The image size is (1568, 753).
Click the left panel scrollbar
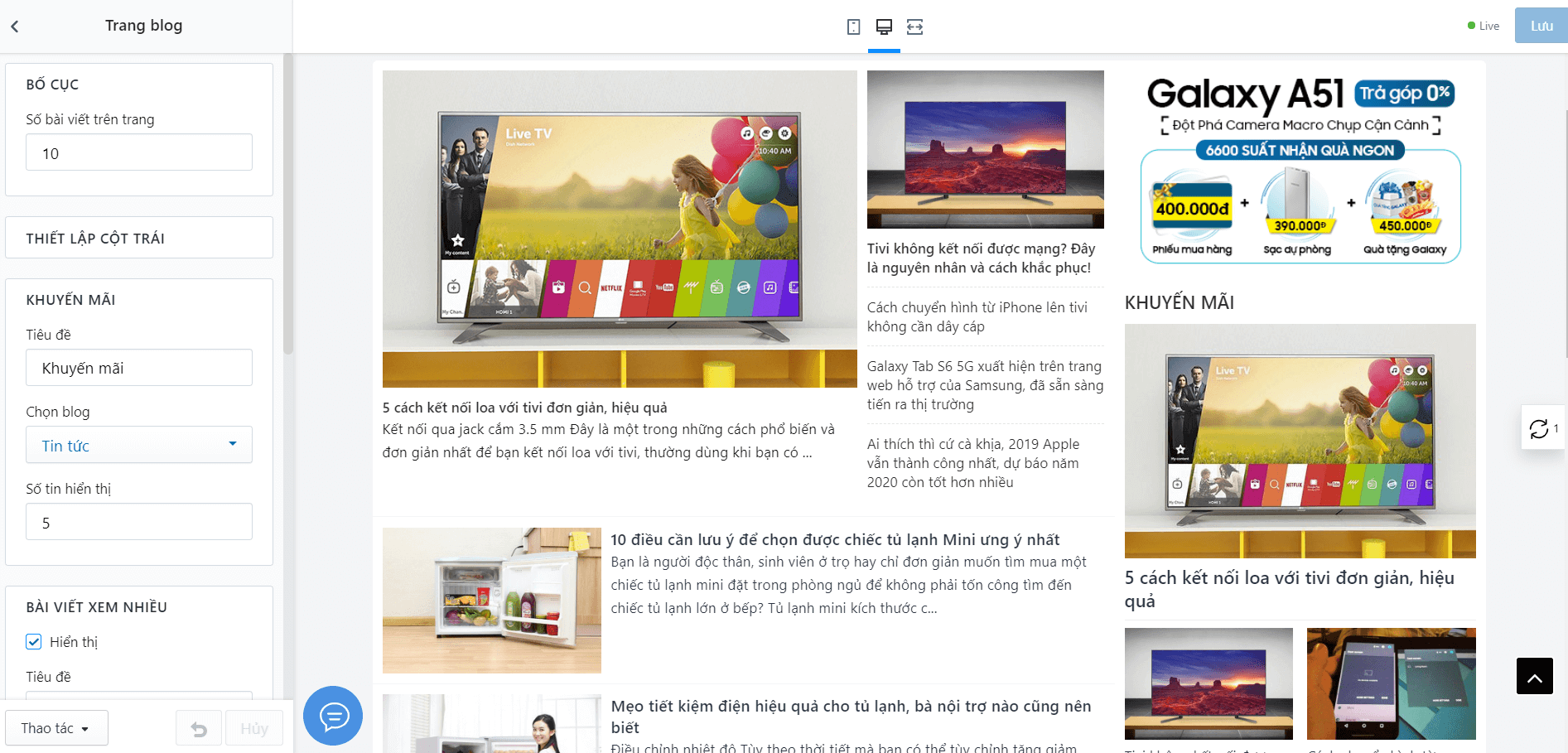(287, 204)
